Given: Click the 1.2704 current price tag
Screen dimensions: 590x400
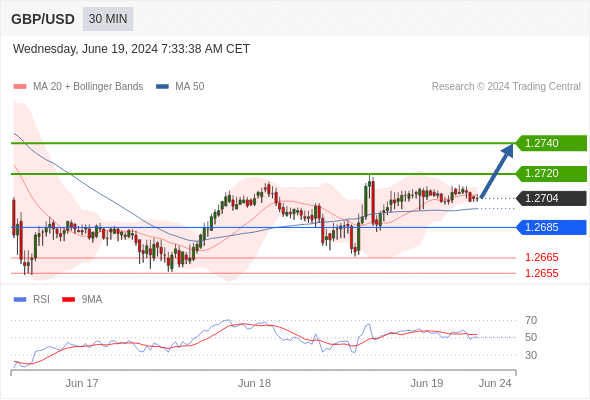Looking at the screenshot, I should click(x=551, y=198).
